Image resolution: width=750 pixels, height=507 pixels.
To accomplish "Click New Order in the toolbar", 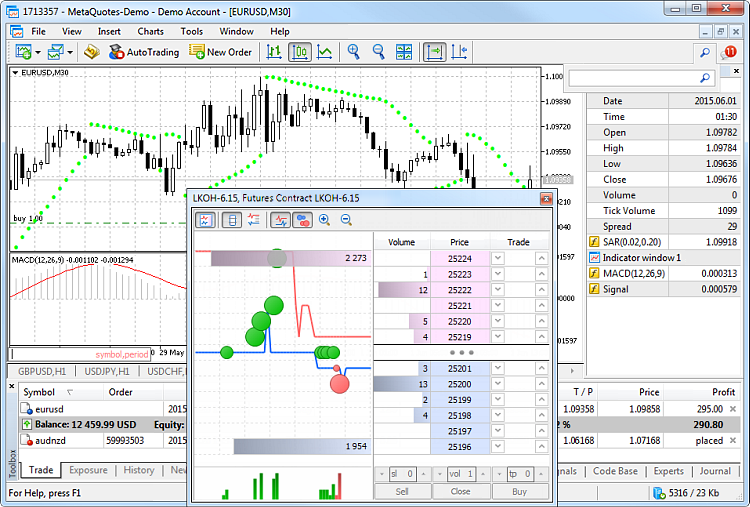I will tap(221, 52).
